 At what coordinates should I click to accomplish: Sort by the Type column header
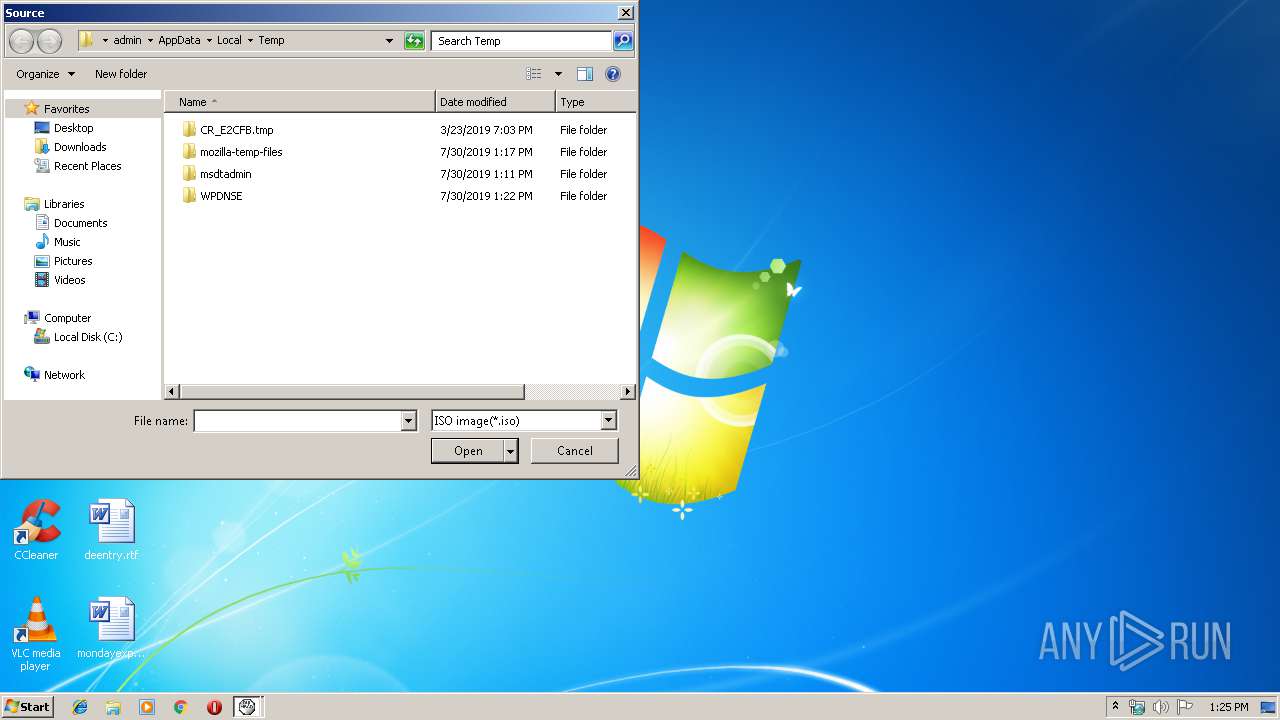pos(596,102)
